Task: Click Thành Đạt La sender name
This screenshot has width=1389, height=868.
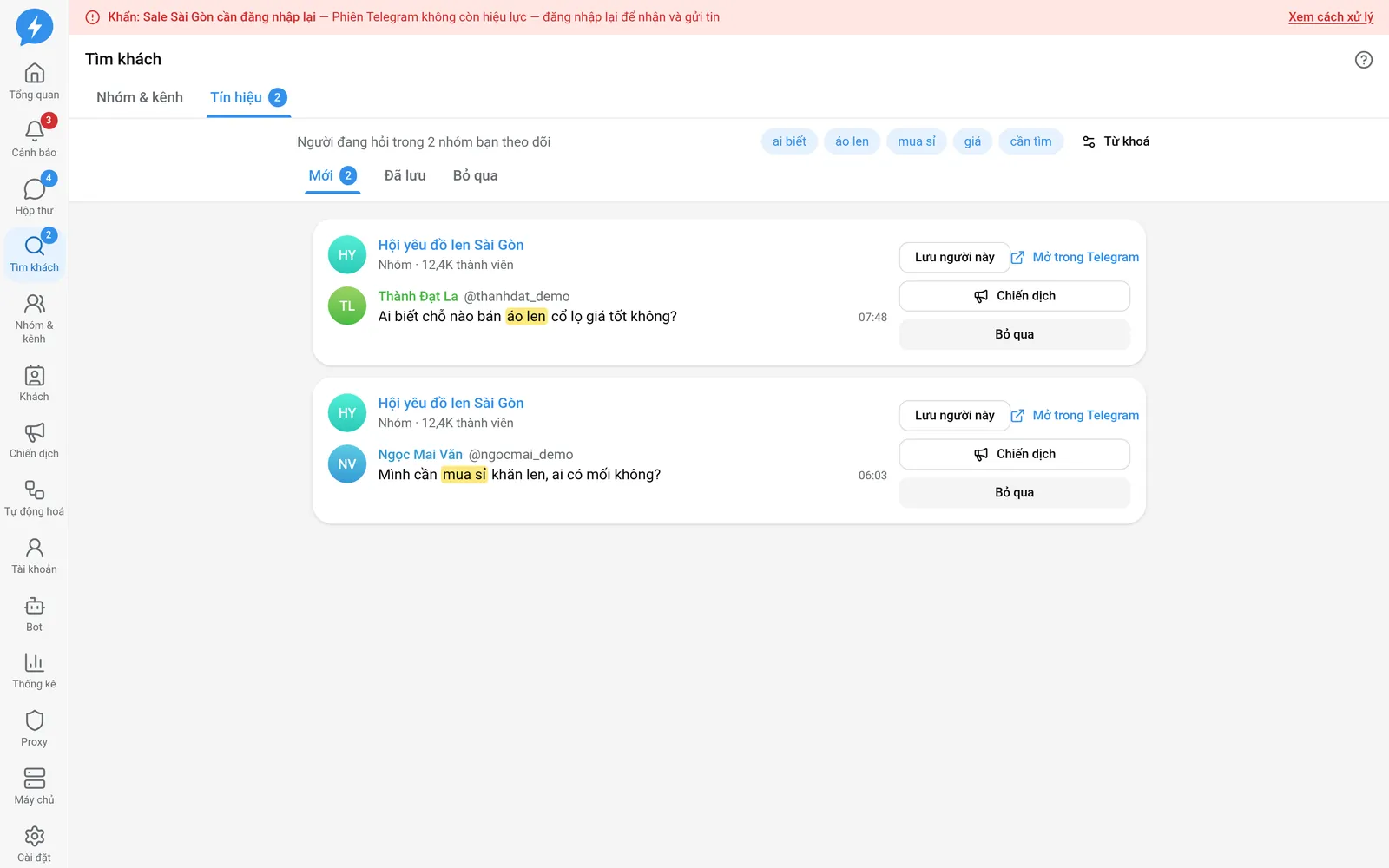Action: pos(418,296)
